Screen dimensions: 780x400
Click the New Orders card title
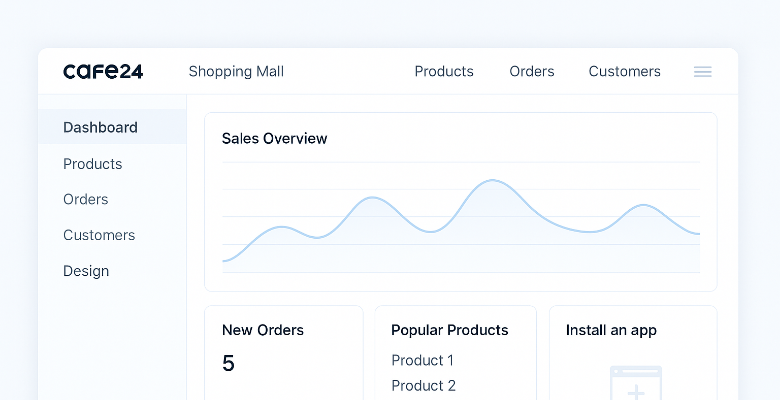point(262,330)
